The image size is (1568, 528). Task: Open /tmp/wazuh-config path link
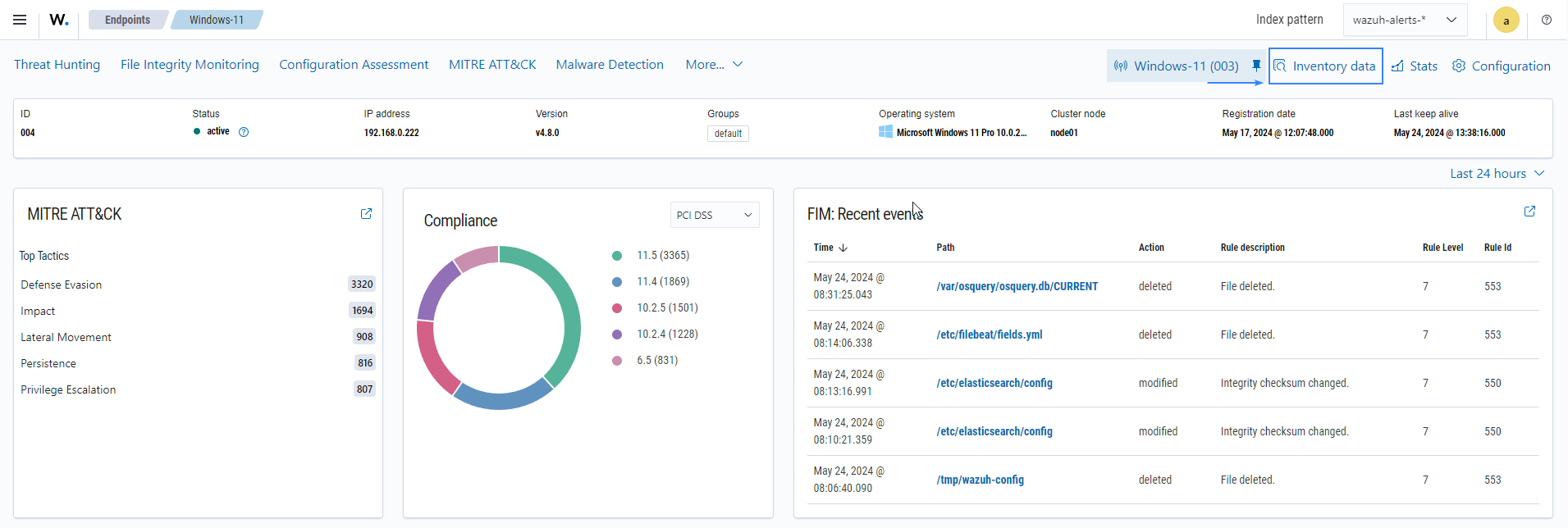pyautogui.click(x=981, y=480)
